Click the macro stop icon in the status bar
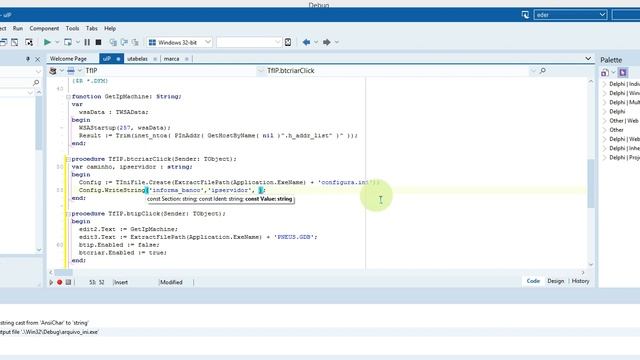The height and width of the screenshot is (360, 640). pyautogui.click(x=68, y=282)
